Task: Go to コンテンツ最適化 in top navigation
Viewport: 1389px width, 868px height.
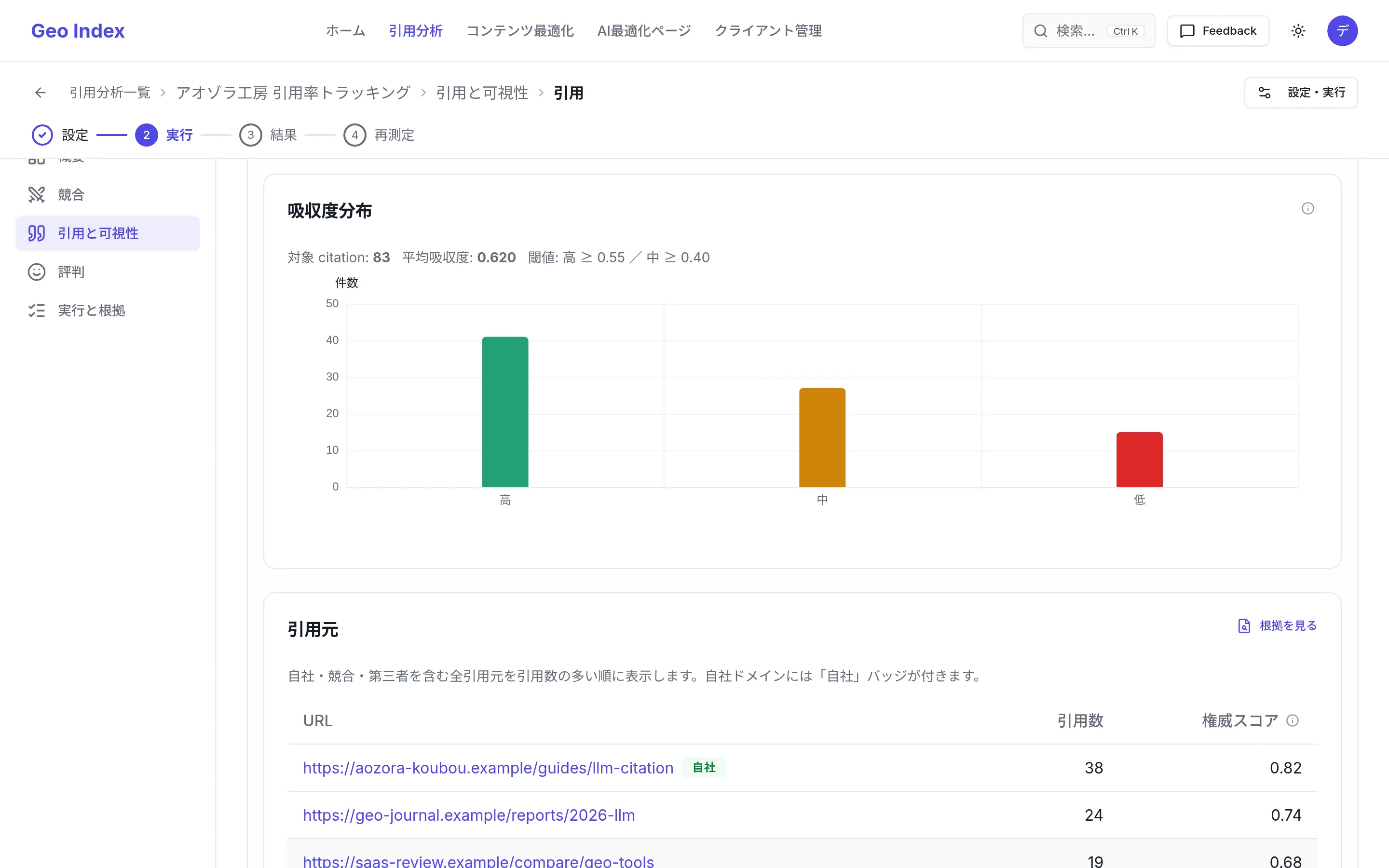Action: click(520, 30)
